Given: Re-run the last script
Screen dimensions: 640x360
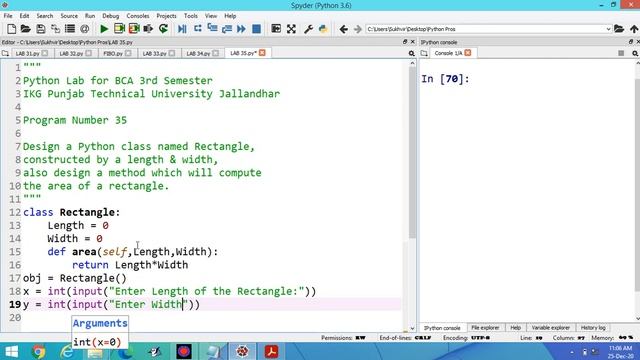Looking at the screenshot, I should (x=163, y=29).
